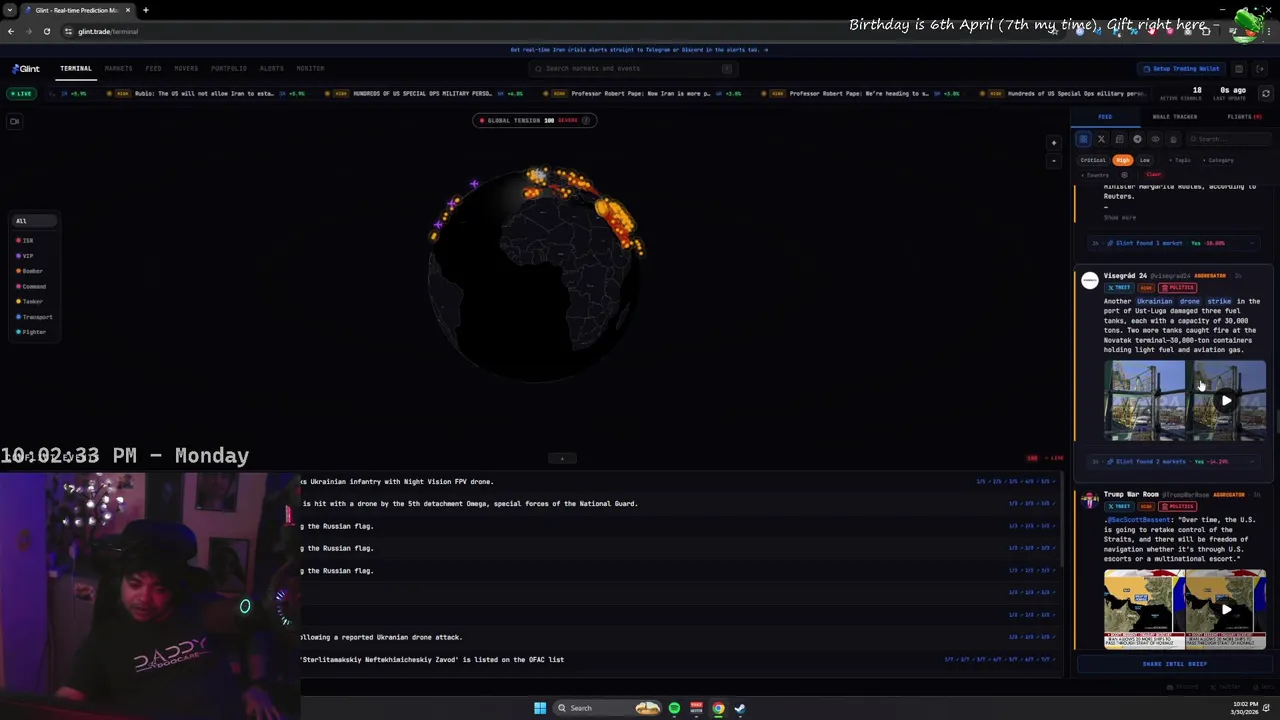Click the help icon on Global Tension badge
This screenshot has width=1280, height=720.
click(586, 120)
